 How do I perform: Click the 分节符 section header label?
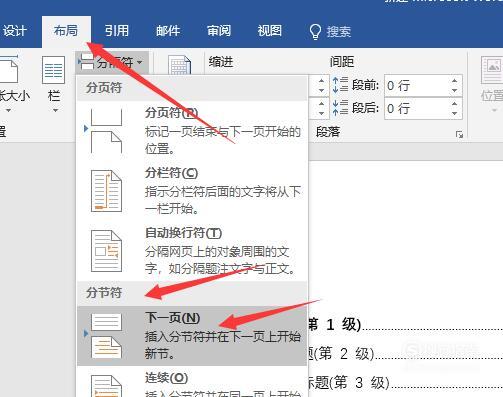[x=104, y=293]
